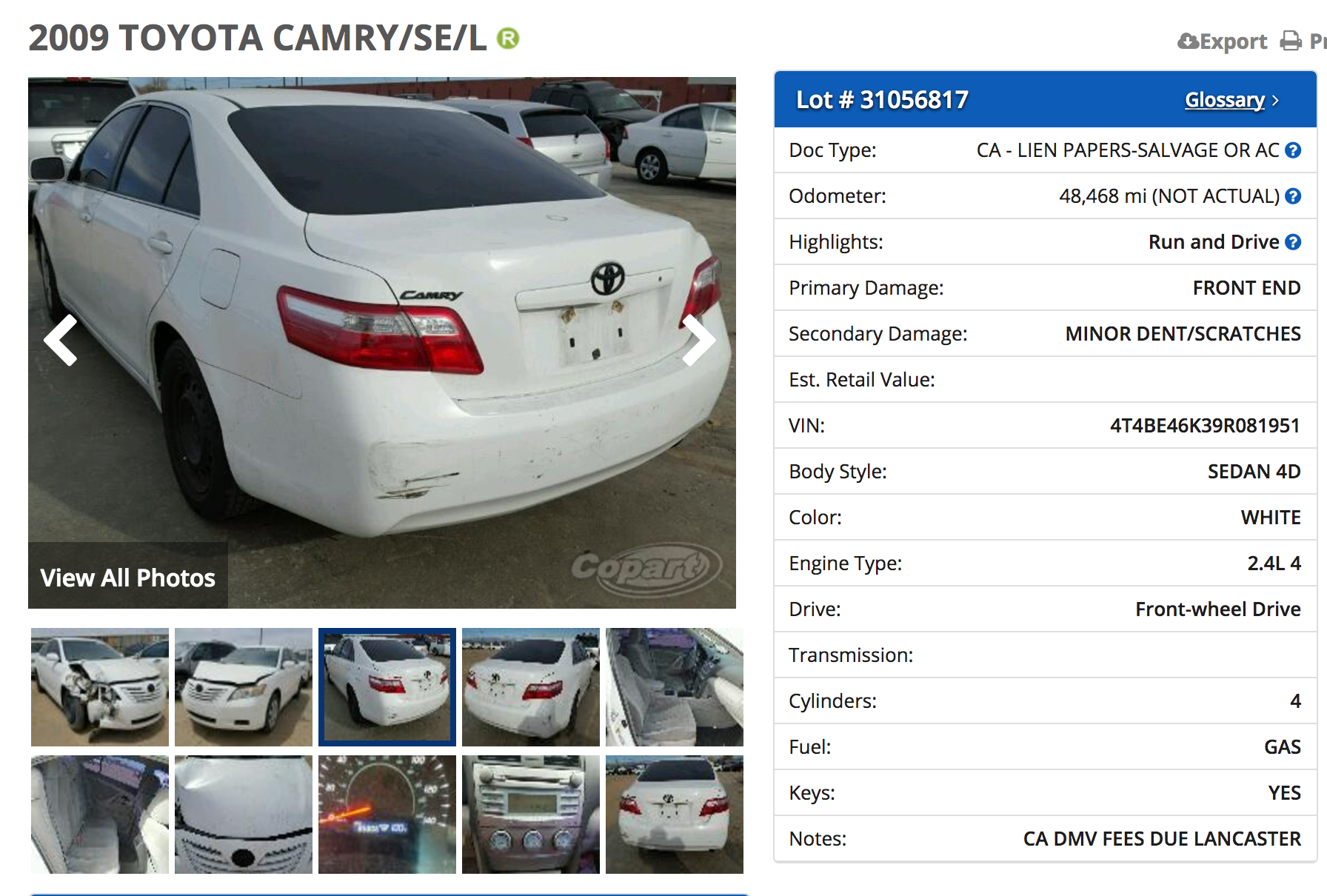Select the odometer gauge cluster thumbnail
The width and height of the screenshot is (1327, 896).
(387, 815)
